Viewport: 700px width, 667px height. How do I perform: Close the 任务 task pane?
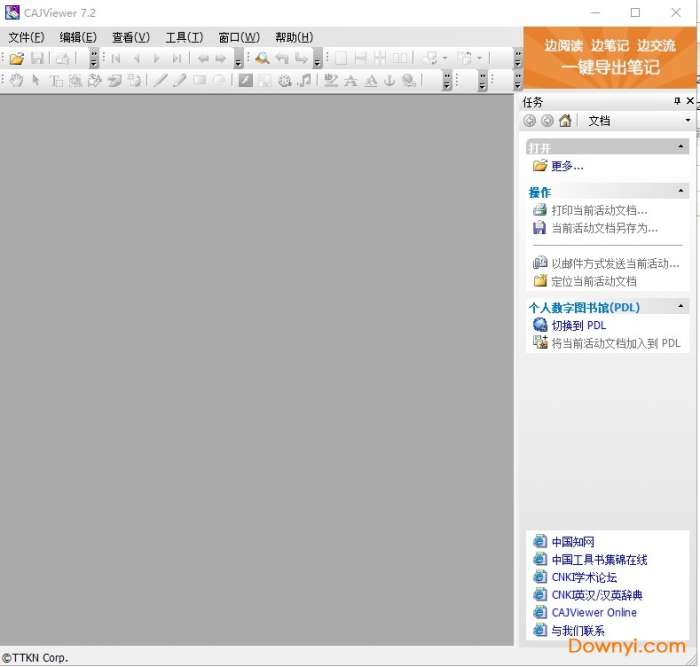(x=689, y=102)
